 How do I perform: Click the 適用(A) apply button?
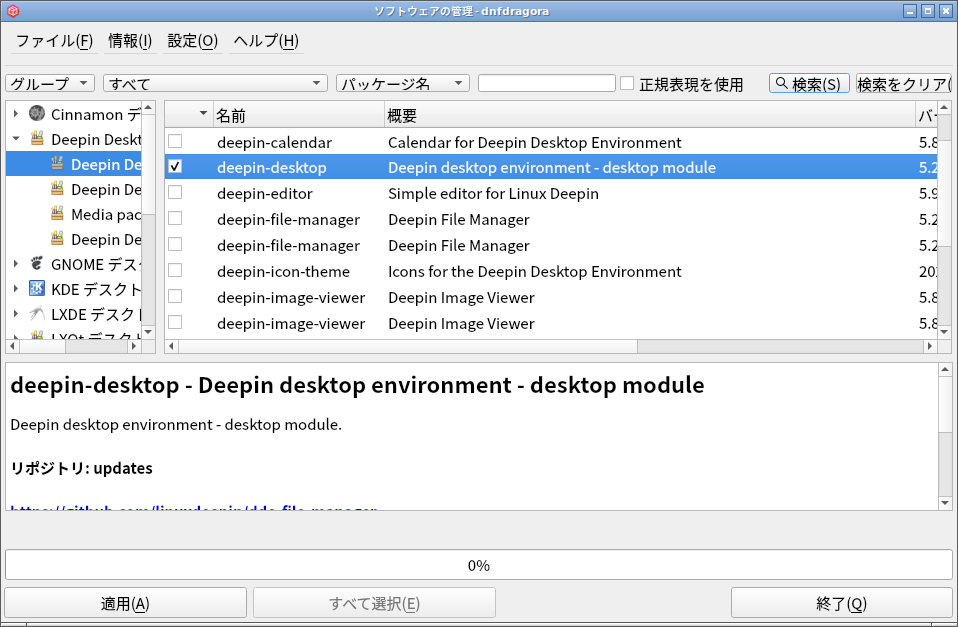[125, 604]
